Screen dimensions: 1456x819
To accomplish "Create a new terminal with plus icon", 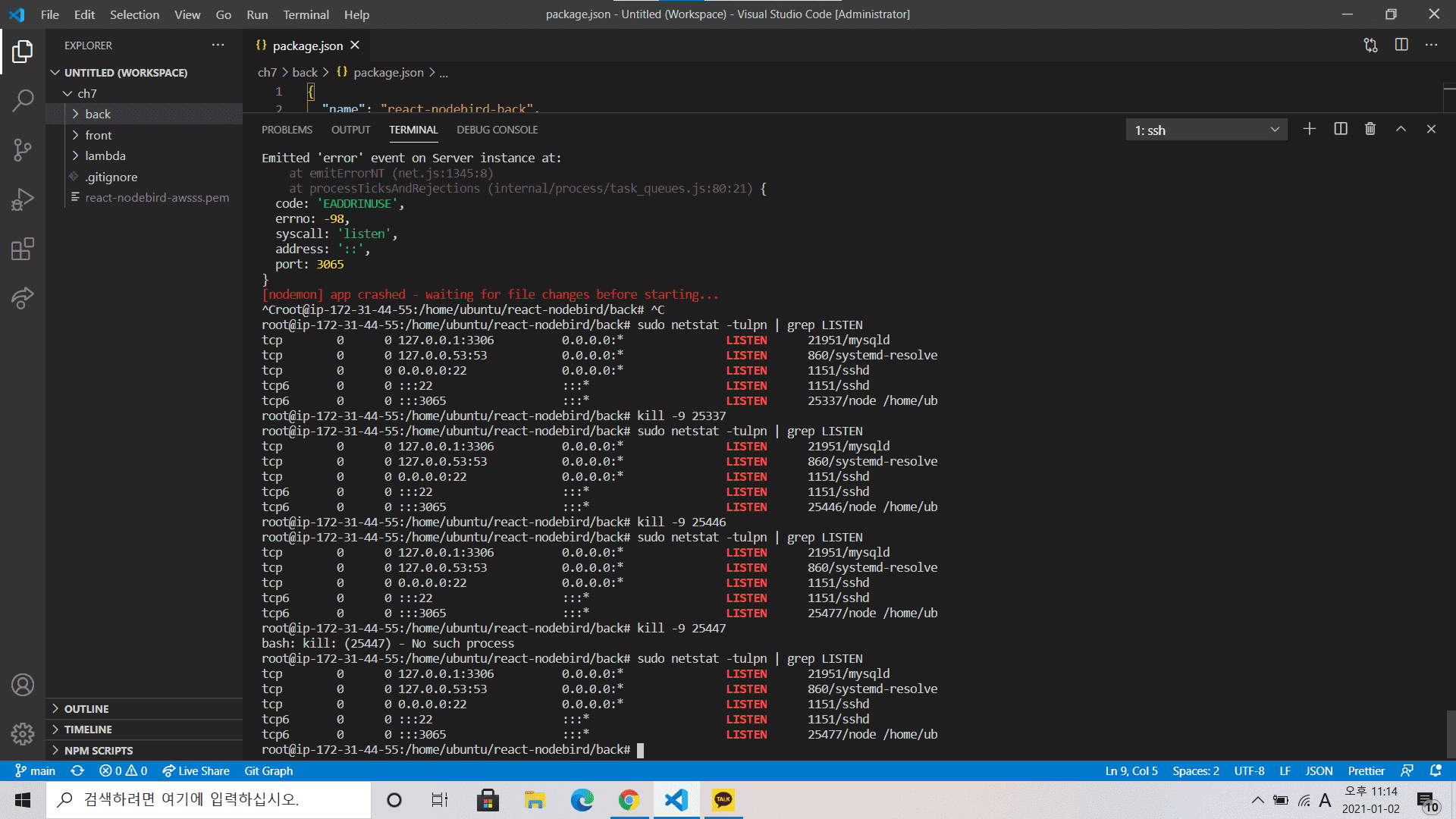I will pos(1309,129).
